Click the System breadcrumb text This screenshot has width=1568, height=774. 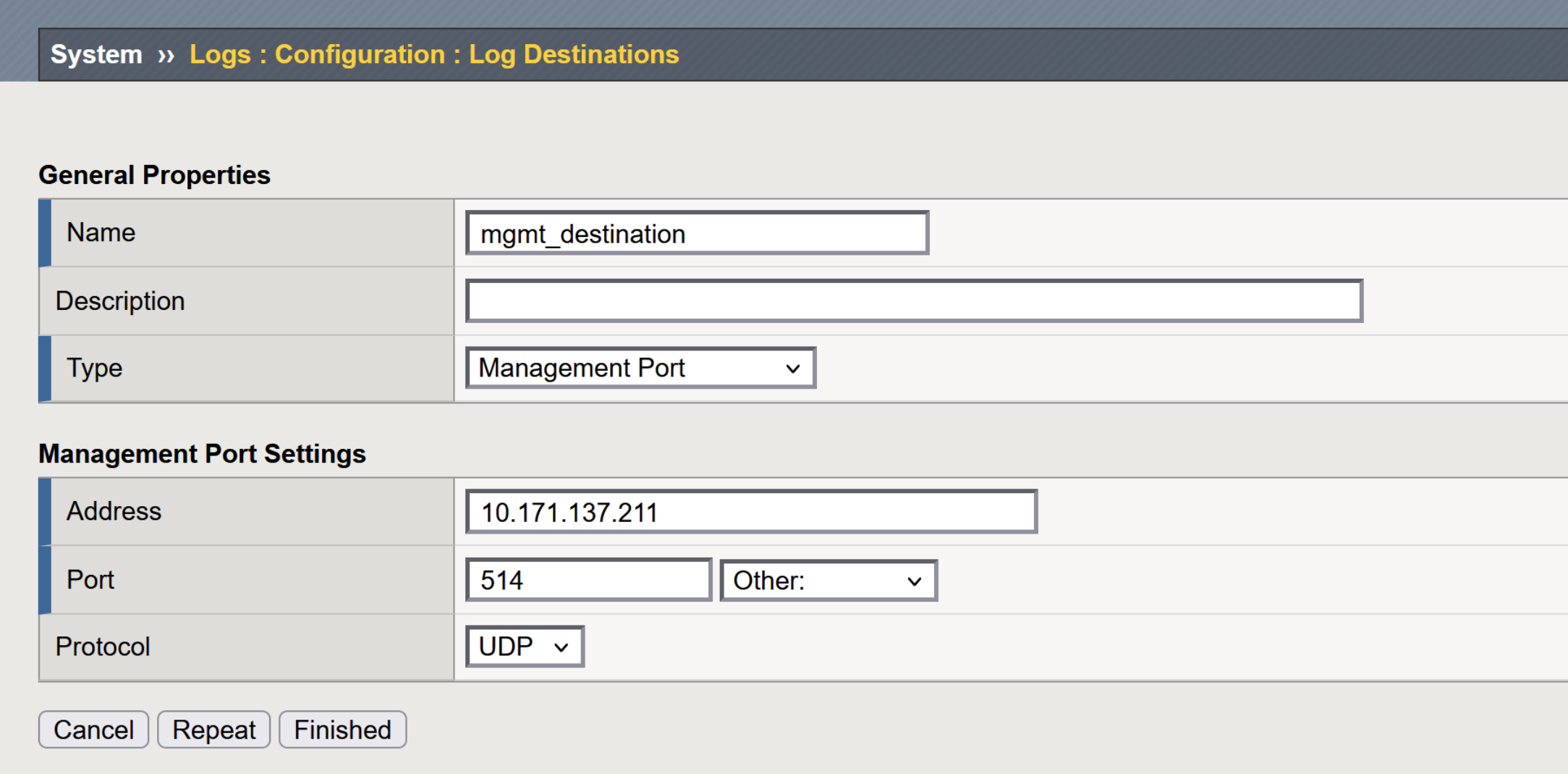coord(96,54)
